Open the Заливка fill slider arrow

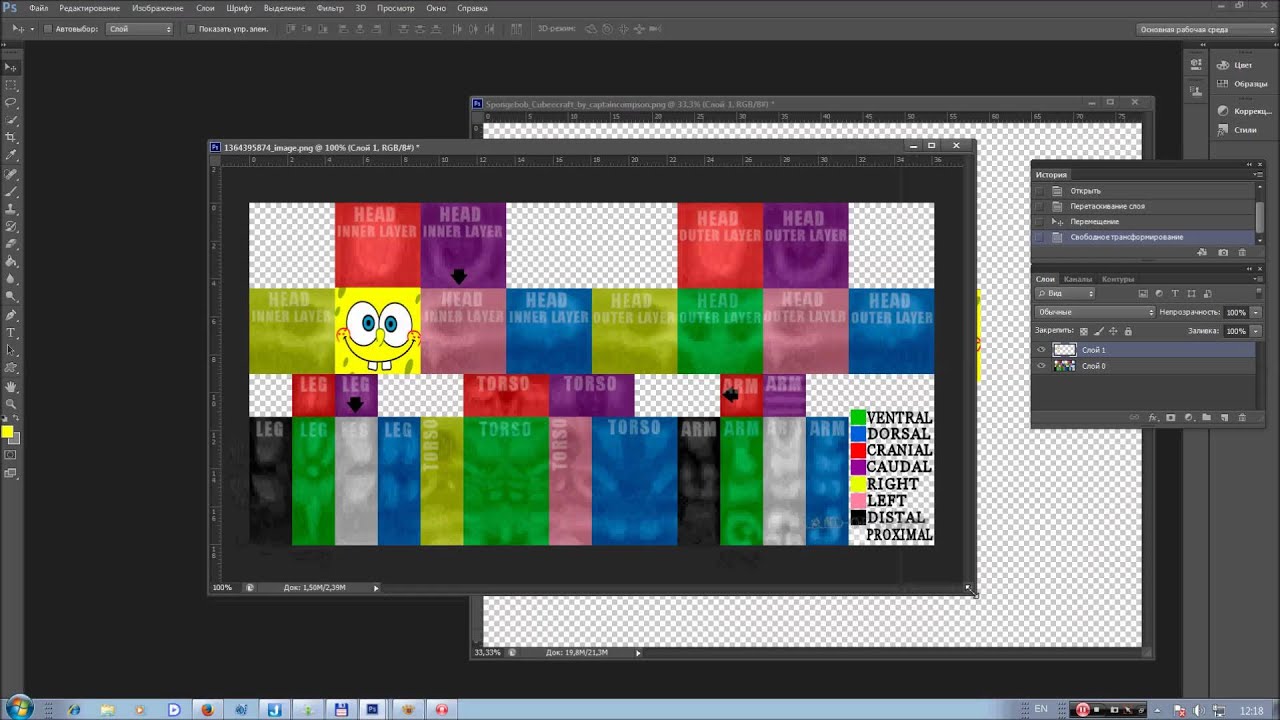click(x=1256, y=331)
